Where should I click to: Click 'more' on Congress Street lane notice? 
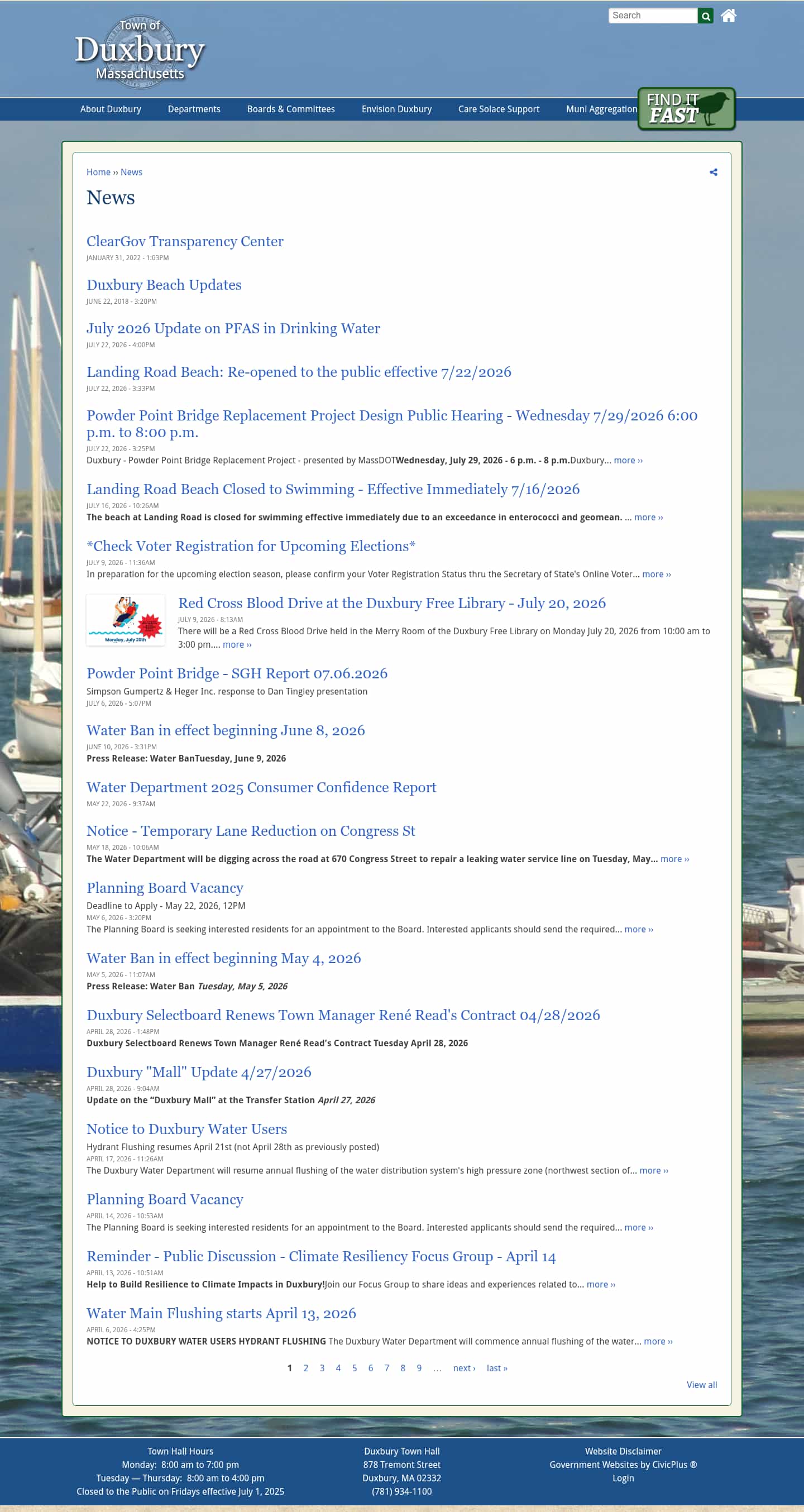(675, 859)
